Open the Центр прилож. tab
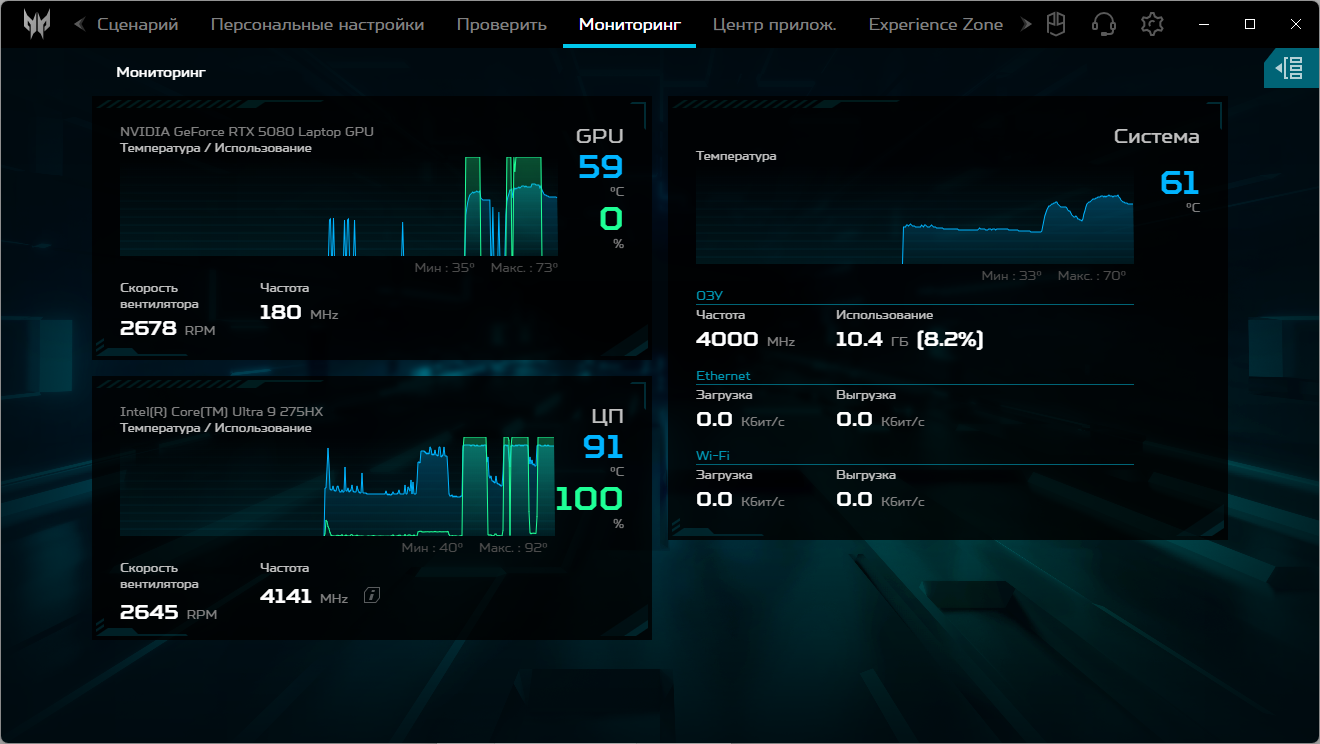 pos(774,24)
